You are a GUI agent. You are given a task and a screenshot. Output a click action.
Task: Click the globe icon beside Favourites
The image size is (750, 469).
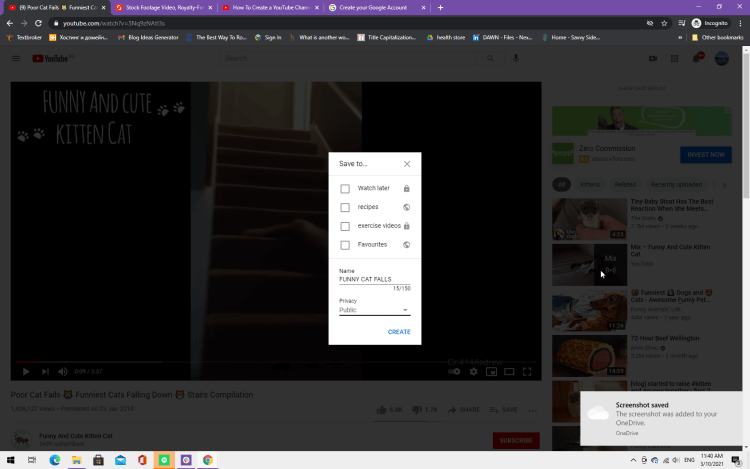[x=406, y=245]
